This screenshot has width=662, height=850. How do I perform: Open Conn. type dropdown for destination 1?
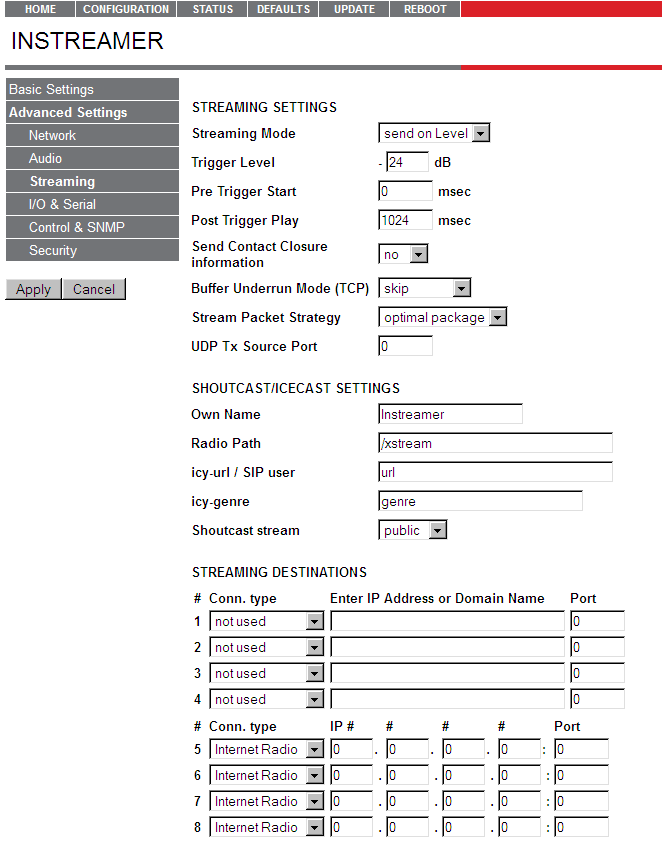pyautogui.click(x=266, y=622)
